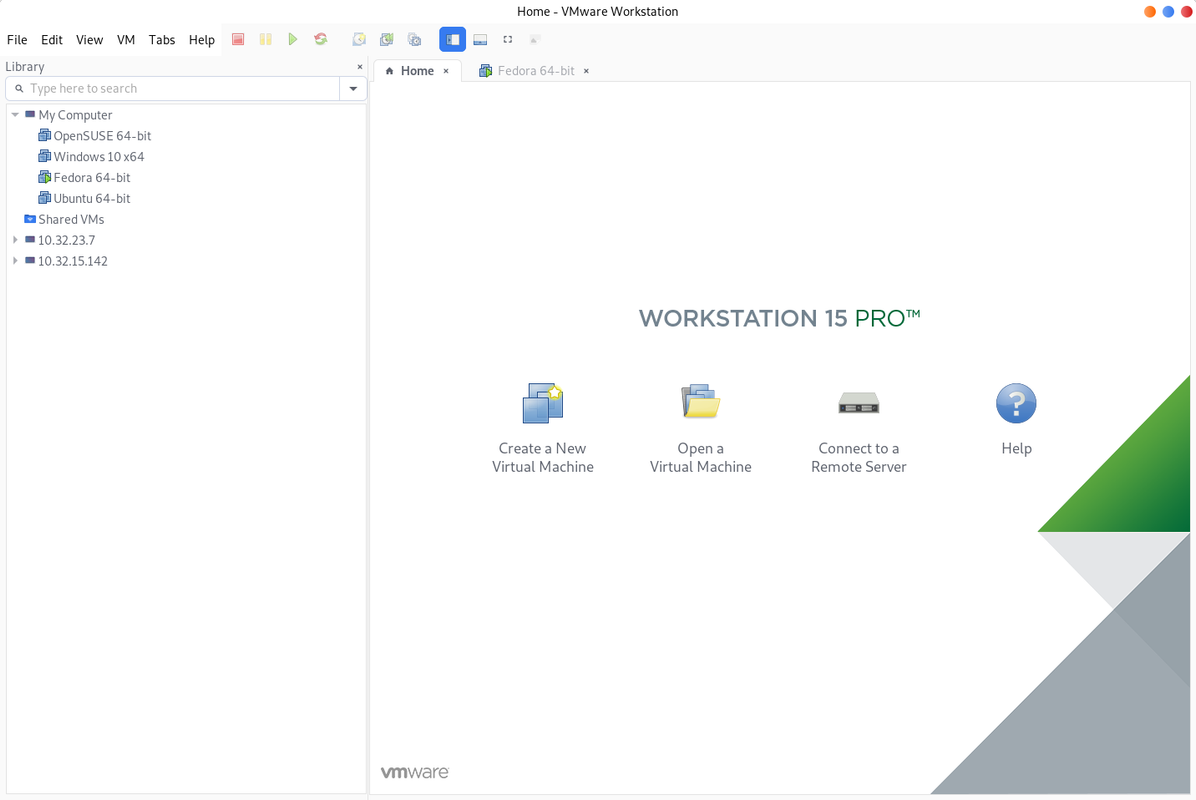1196x800 pixels.
Task: Click the Connect to a Remote Server label
Action: click(859, 458)
